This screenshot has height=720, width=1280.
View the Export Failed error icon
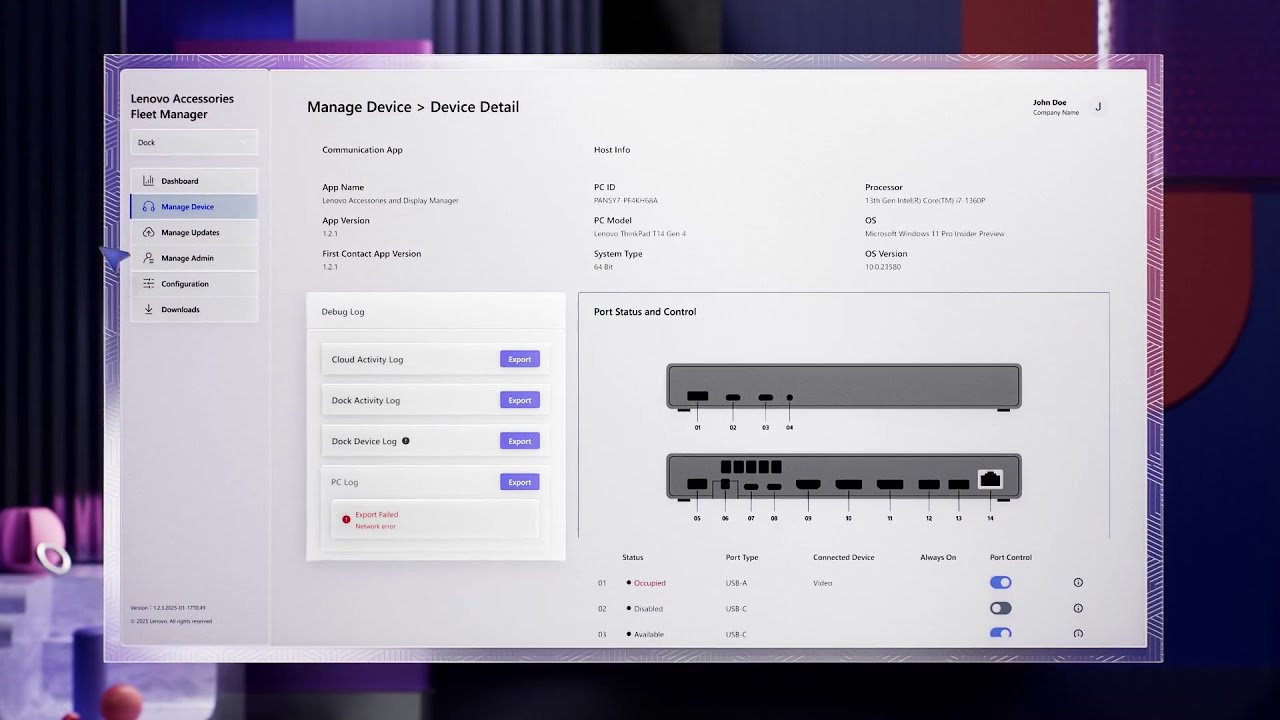pos(346,520)
